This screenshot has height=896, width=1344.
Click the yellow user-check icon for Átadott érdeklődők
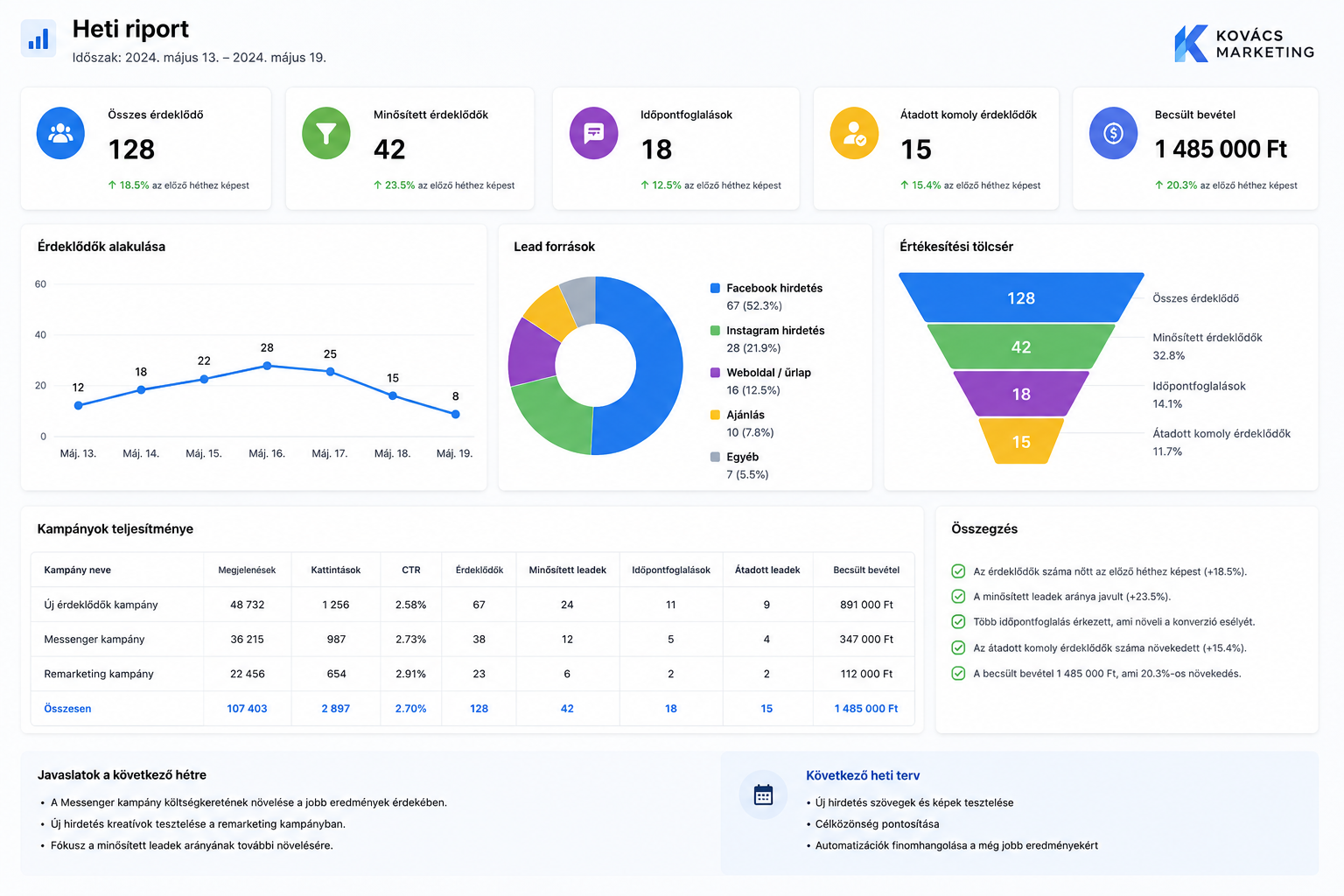click(x=854, y=133)
